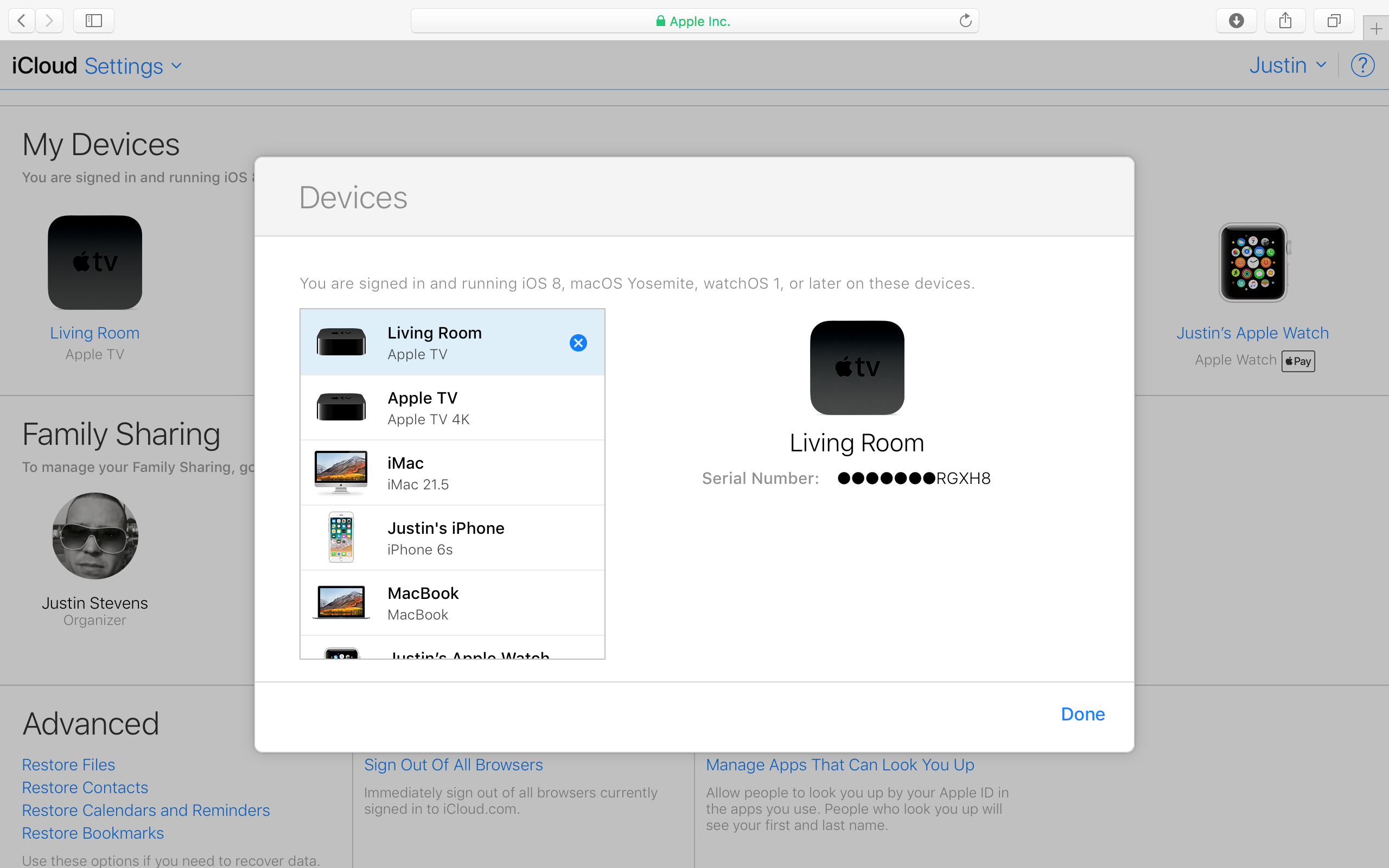
Task: Select the Apple TV 4K row
Action: point(453,407)
